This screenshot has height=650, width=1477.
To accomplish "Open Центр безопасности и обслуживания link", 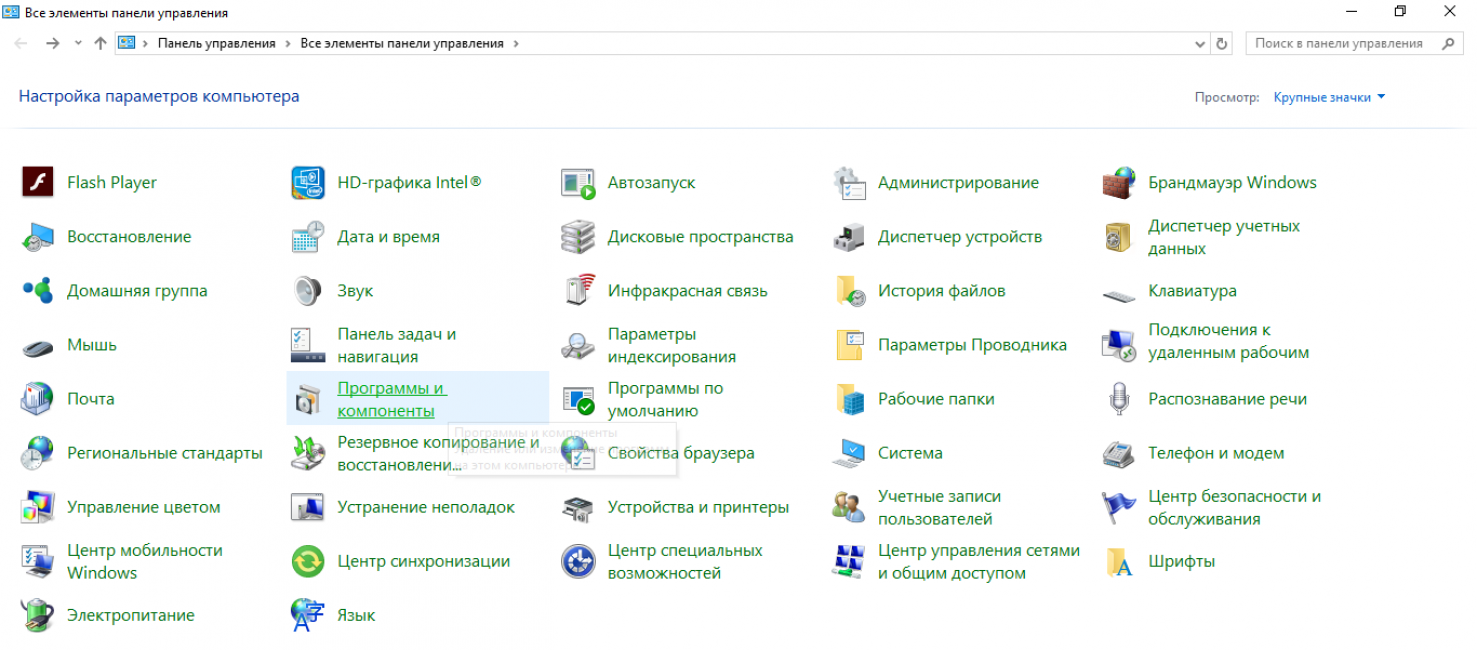I will point(1234,507).
